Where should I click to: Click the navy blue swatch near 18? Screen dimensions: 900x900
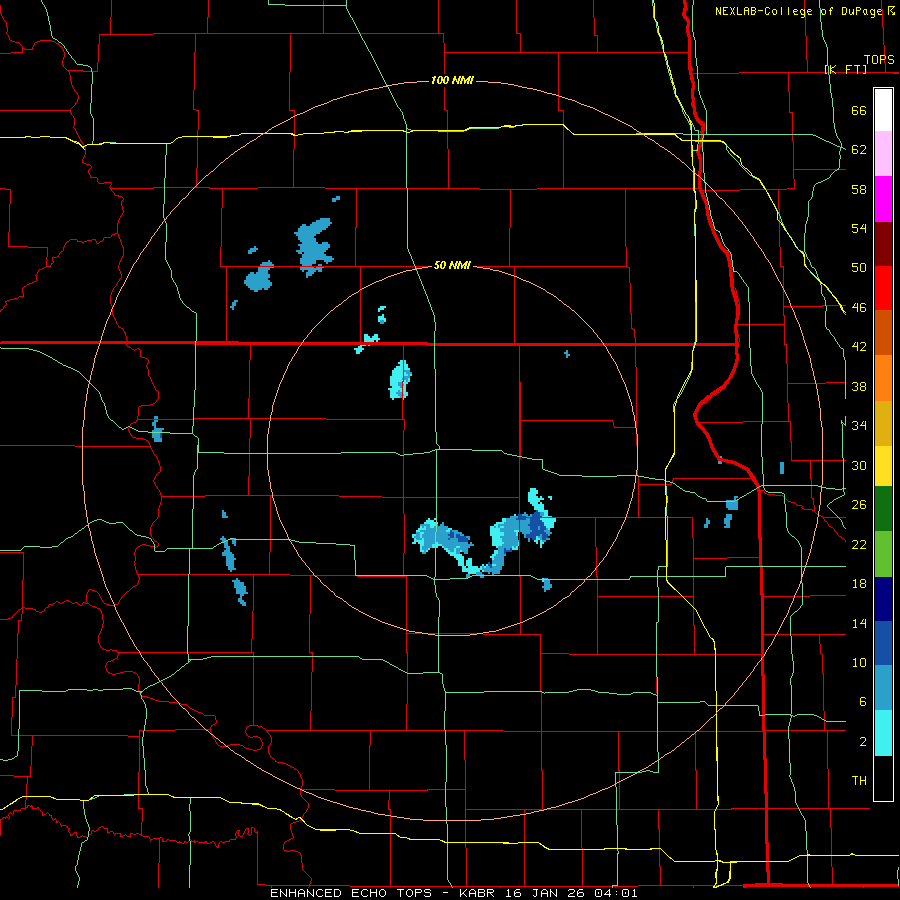(x=883, y=599)
